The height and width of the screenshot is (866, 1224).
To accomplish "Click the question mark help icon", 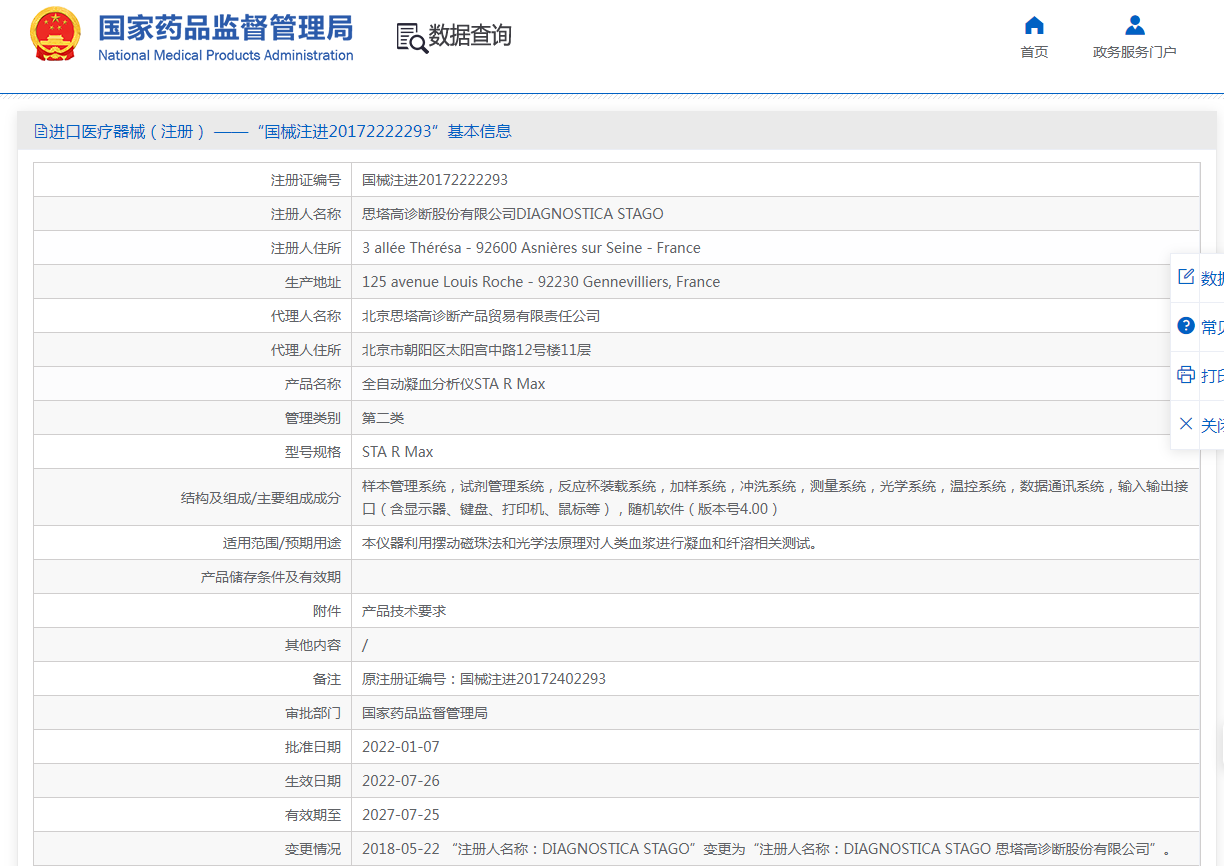I will coord(1186,326).
